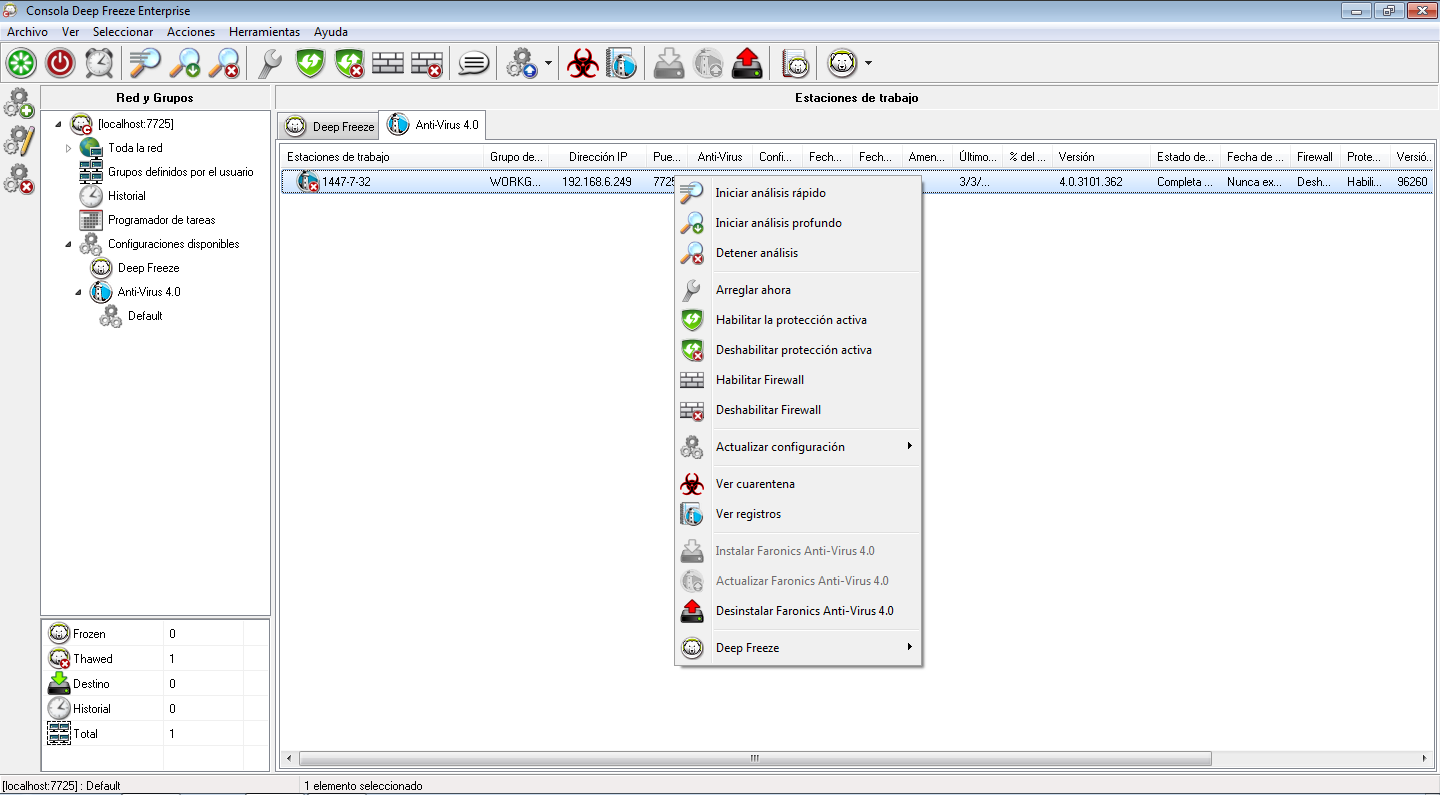The width and height of the screenshot is (1440, 795).
Task: Click the add configuration gear icon in left sidebar
Action: pos(19,103)
